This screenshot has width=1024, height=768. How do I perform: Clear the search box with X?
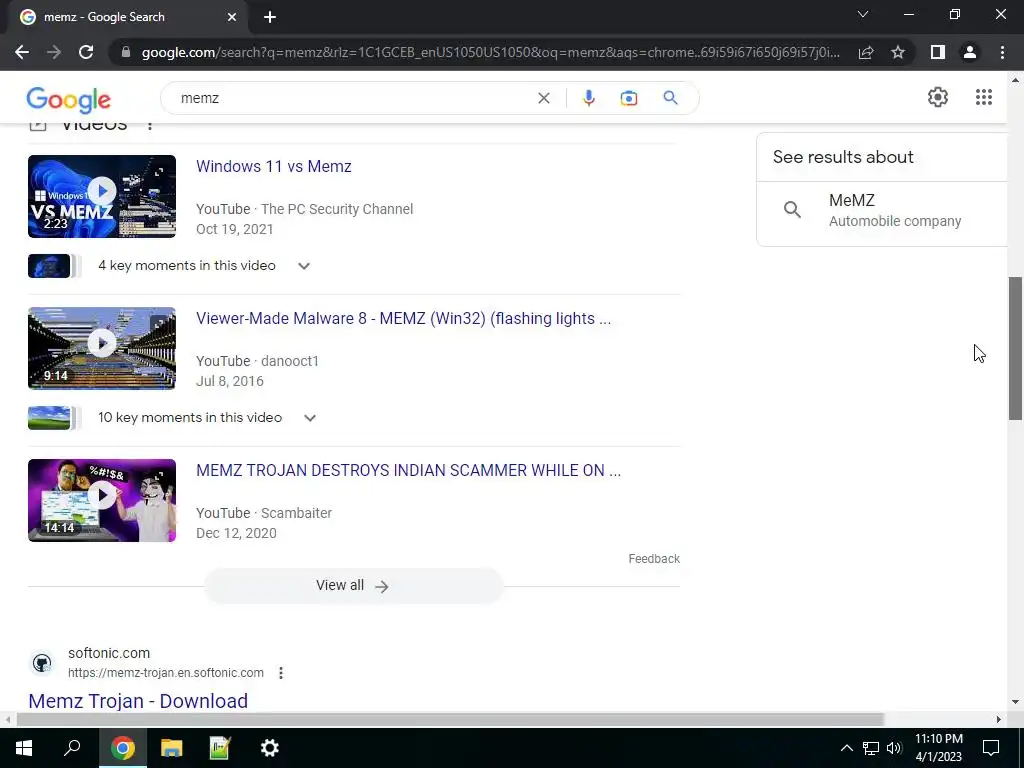[543, 98]
